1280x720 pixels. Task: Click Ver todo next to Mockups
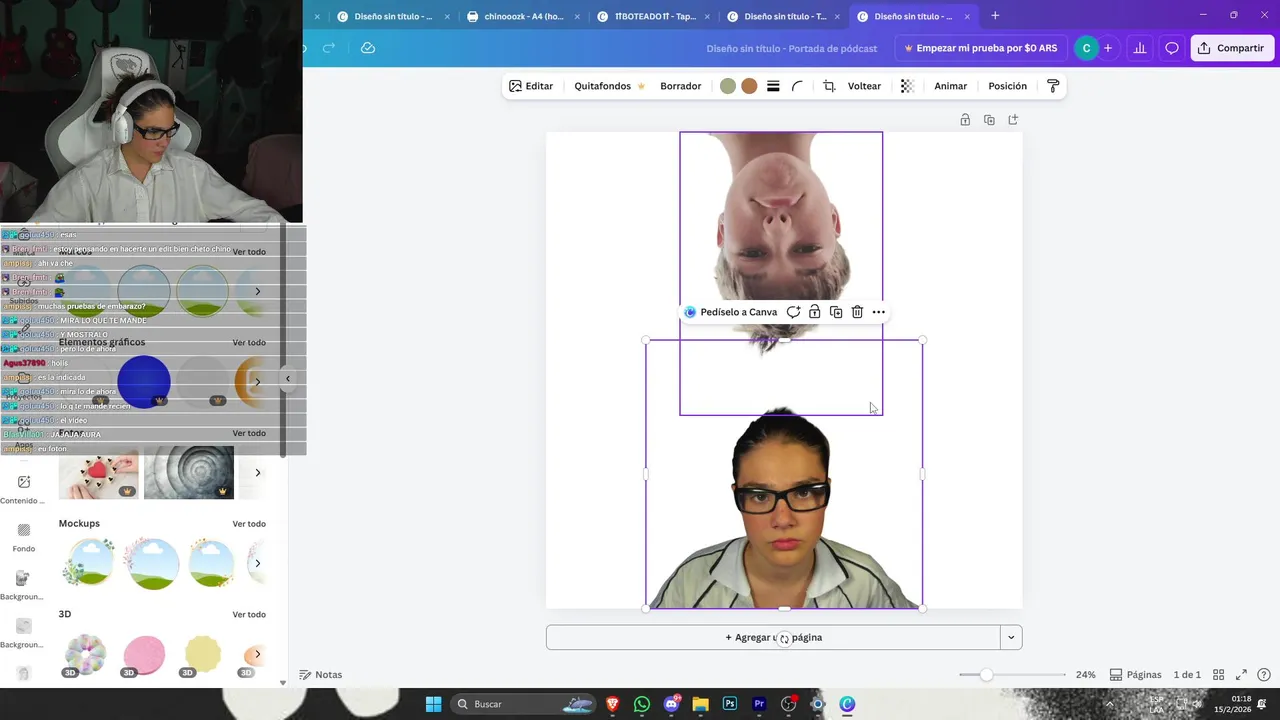[249, 524]
